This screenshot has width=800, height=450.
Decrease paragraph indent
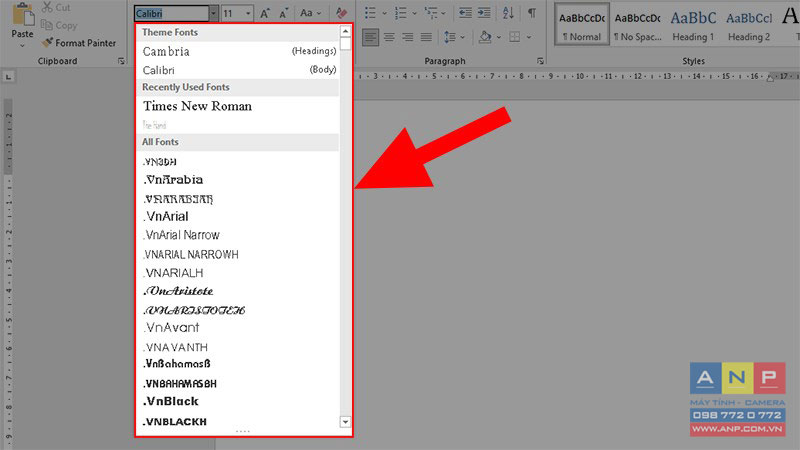[x=465, y=13]
